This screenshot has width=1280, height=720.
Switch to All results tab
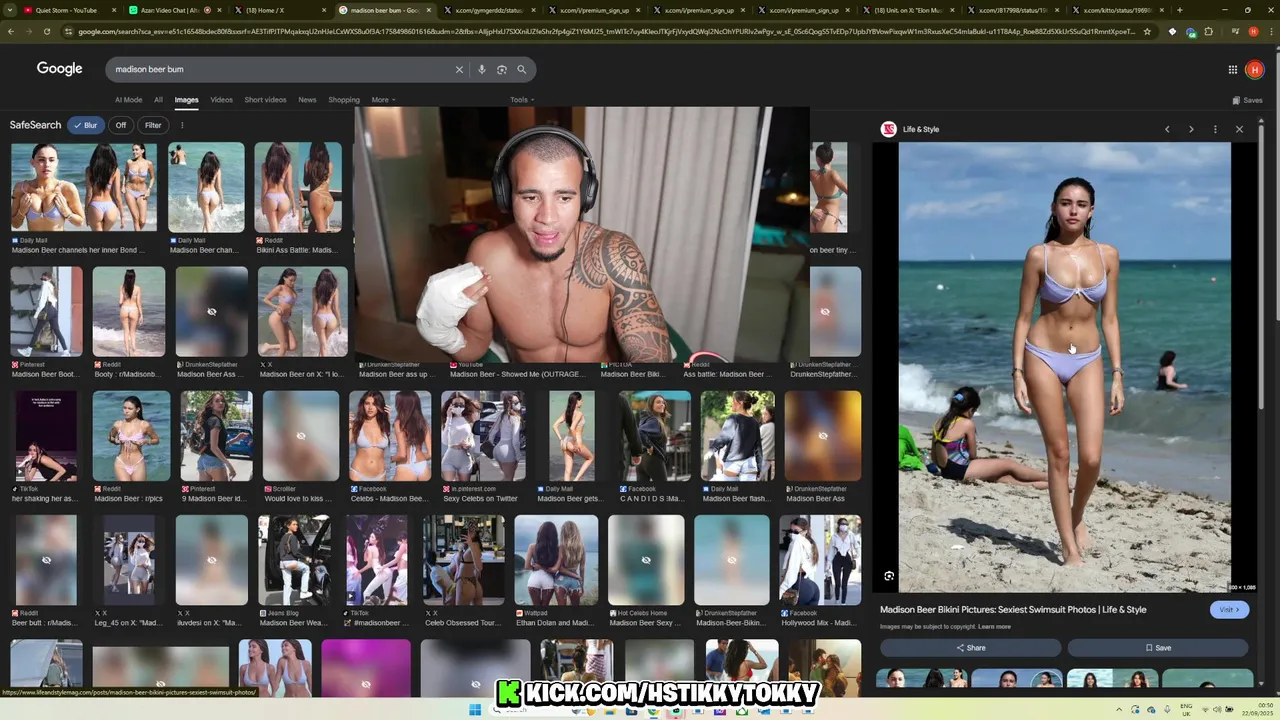pos(158,100)
